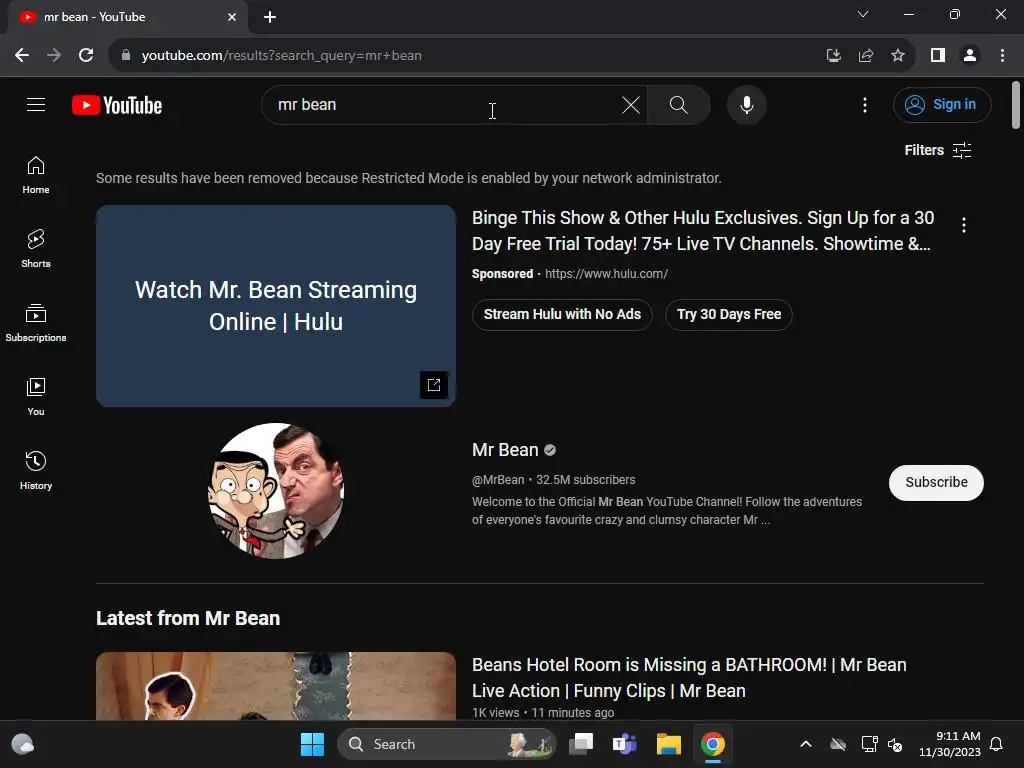Click the install app icon in address bar
The height and width of the screenshot is (768, 1024).
tap(833, 56)
